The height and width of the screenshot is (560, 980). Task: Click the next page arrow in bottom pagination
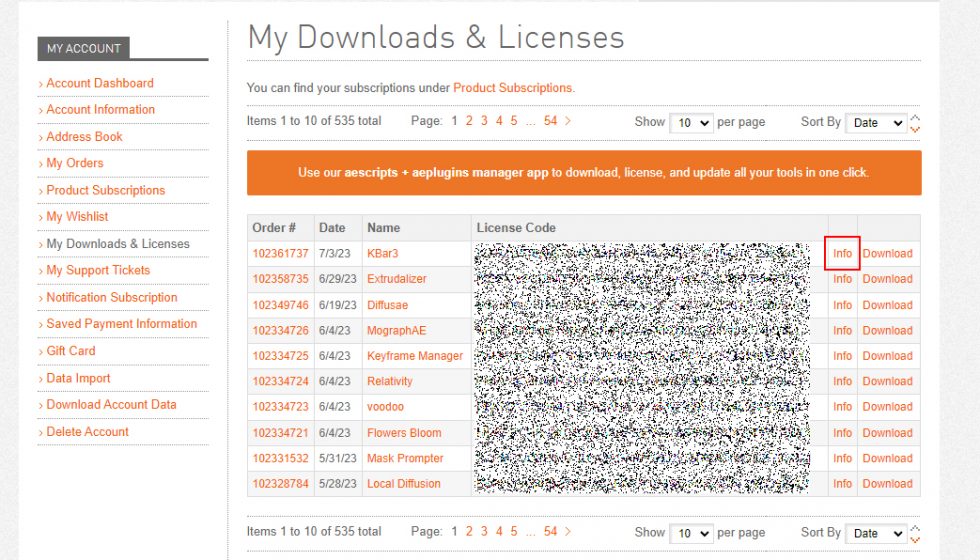point(568,532)
